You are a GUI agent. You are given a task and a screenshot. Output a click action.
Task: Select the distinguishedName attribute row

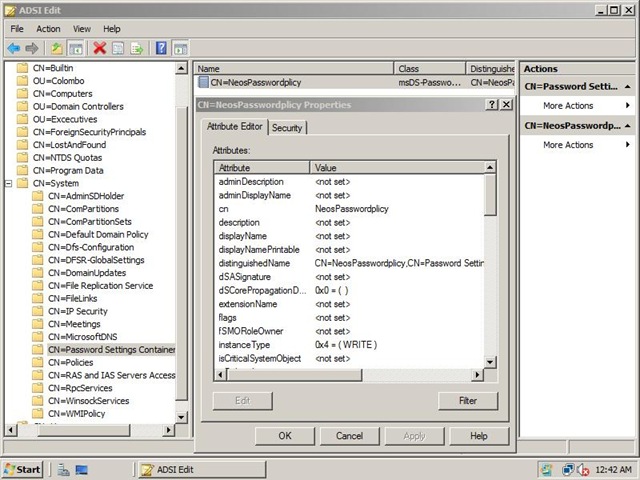[349, 263]
